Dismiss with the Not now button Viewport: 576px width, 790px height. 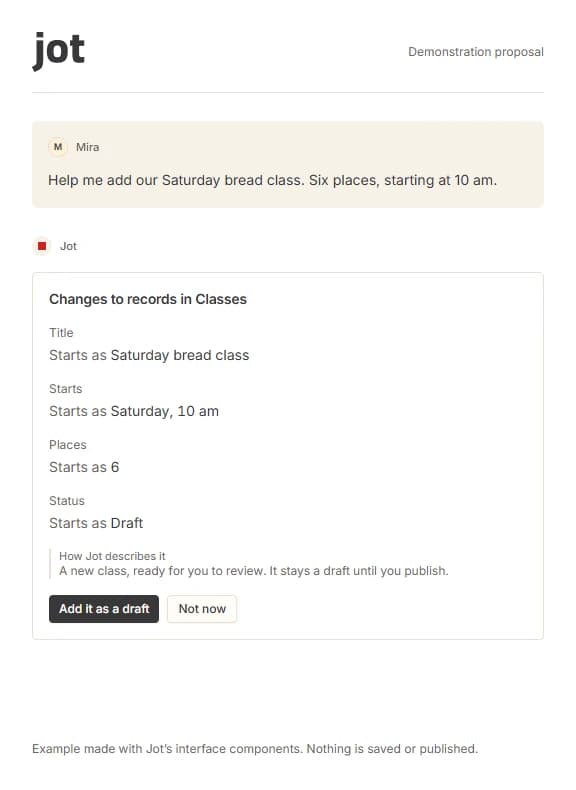(202, 609)
